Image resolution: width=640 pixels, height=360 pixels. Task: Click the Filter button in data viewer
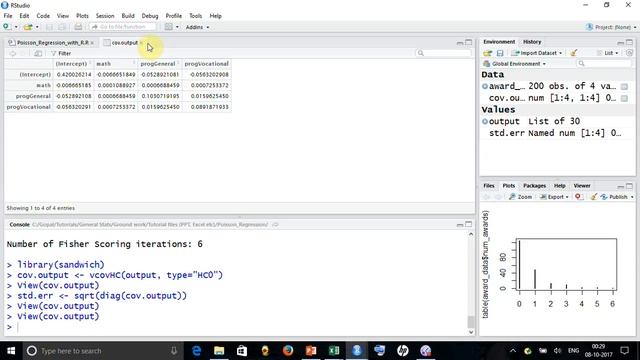pos(61,53)
